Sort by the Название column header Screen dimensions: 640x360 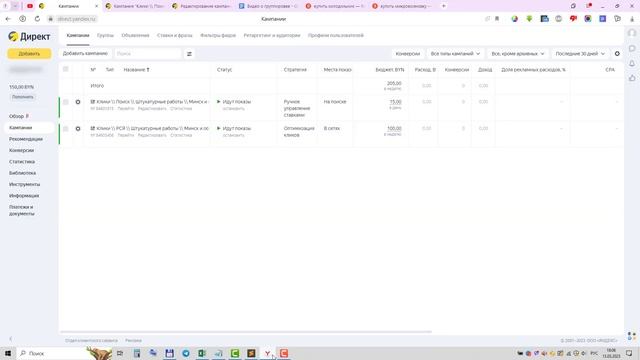pos(136,70)
